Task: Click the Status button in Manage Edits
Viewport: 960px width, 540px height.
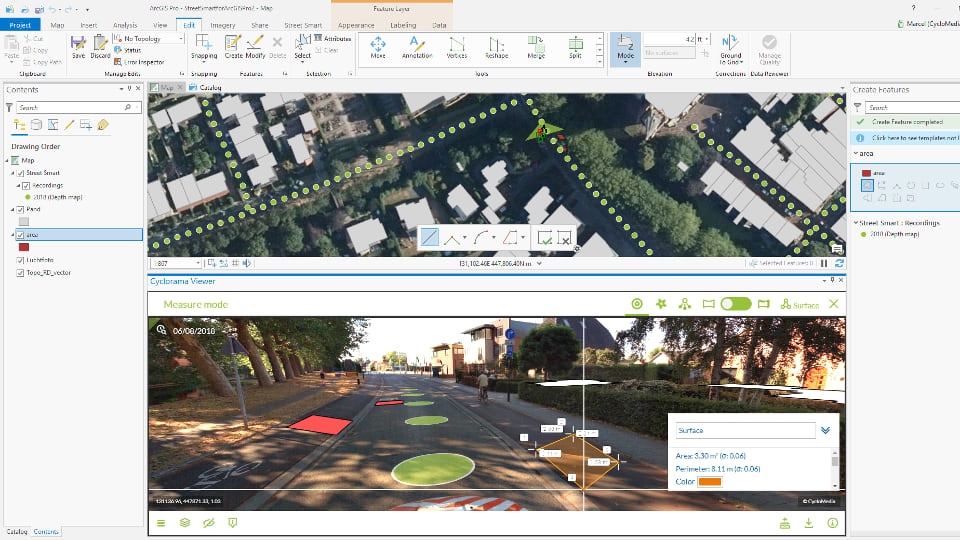Action: (x=128, y=50)
